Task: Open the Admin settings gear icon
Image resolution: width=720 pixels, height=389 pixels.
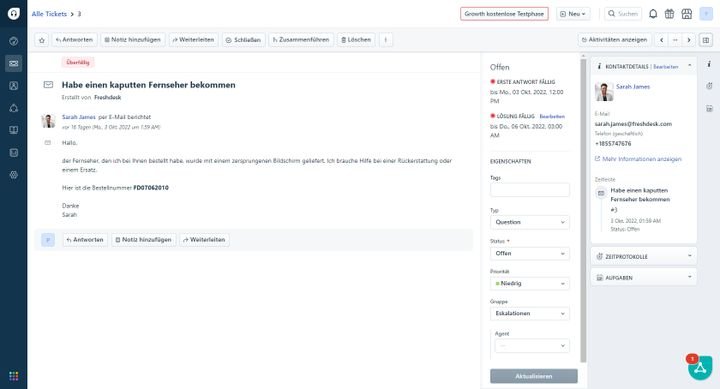Action: click(14, 175)
